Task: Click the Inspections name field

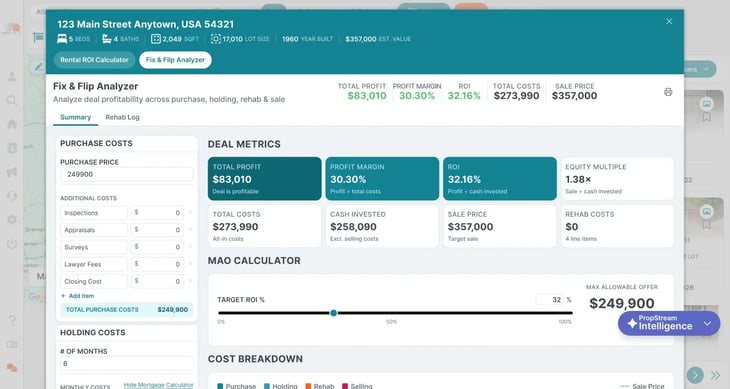Action: tap(94, 213)
